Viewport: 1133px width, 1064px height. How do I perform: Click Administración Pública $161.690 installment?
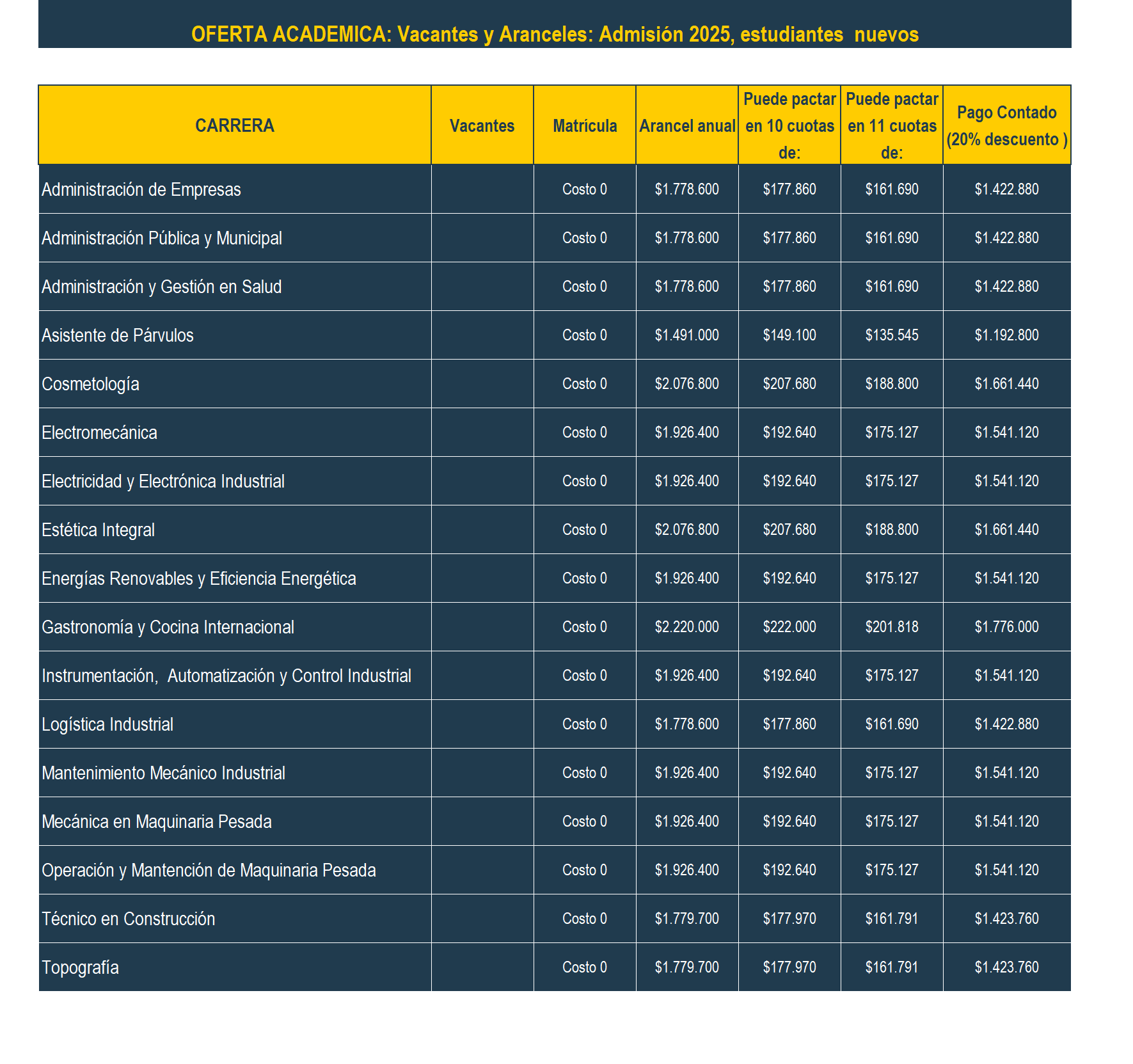tap(892, 238)
